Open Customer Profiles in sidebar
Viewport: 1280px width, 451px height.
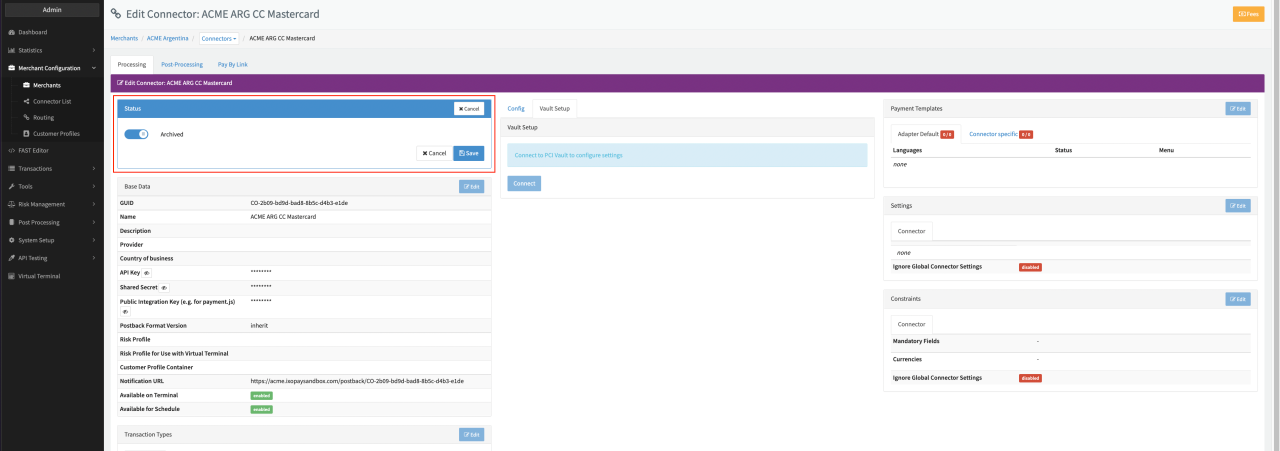click(x=56, y=133)
